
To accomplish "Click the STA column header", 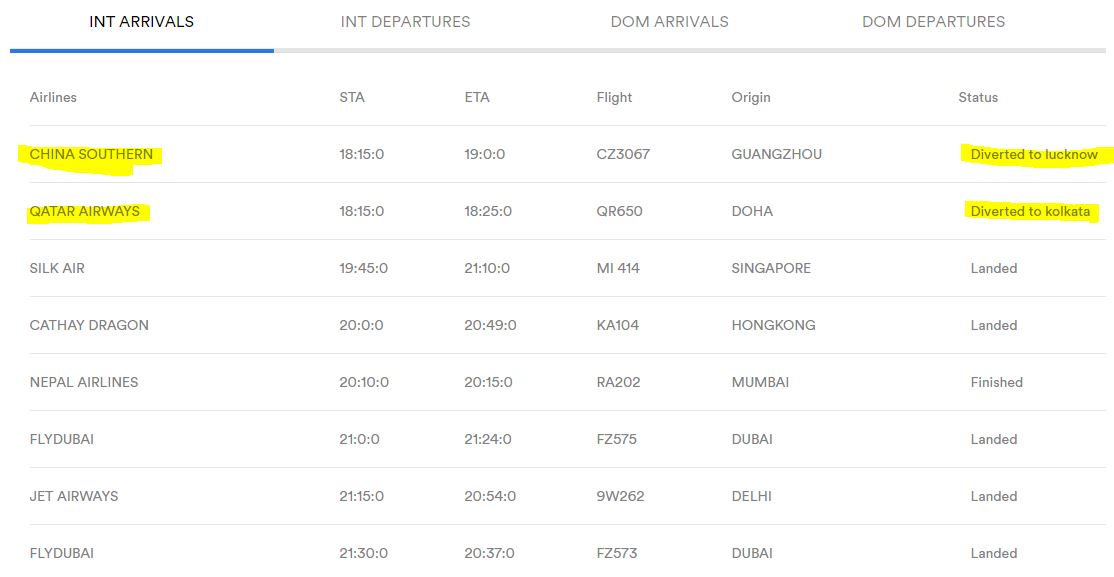I will pos(352,97).
